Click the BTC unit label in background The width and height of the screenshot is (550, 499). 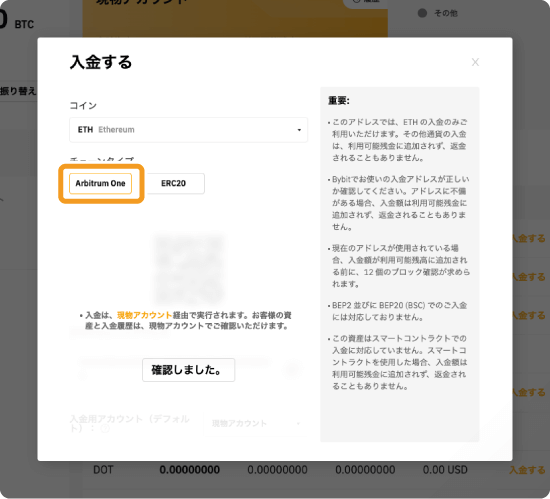pyautogui.click(x=24, y=25)
